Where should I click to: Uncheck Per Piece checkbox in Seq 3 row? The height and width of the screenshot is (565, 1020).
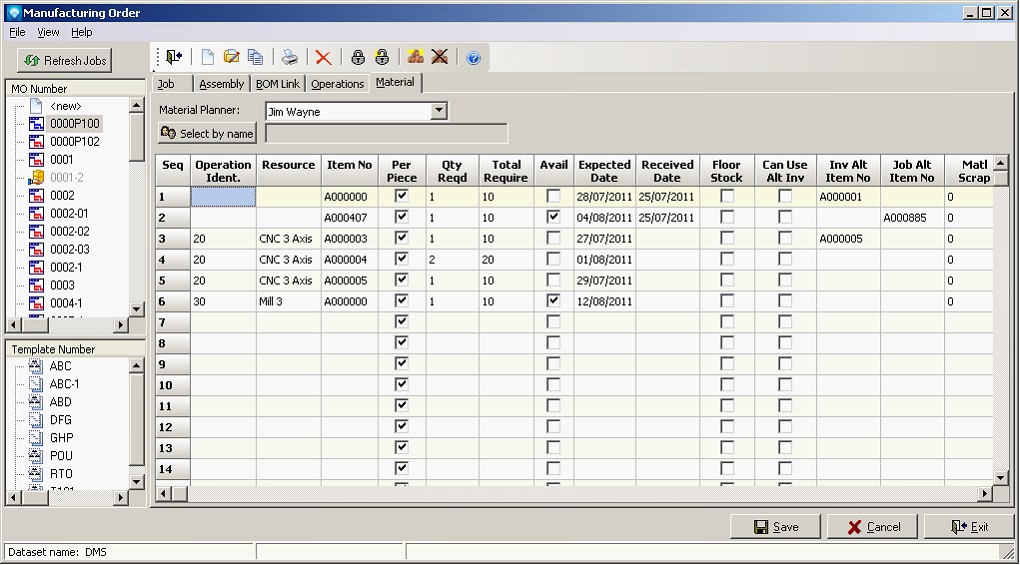point(402,239)
